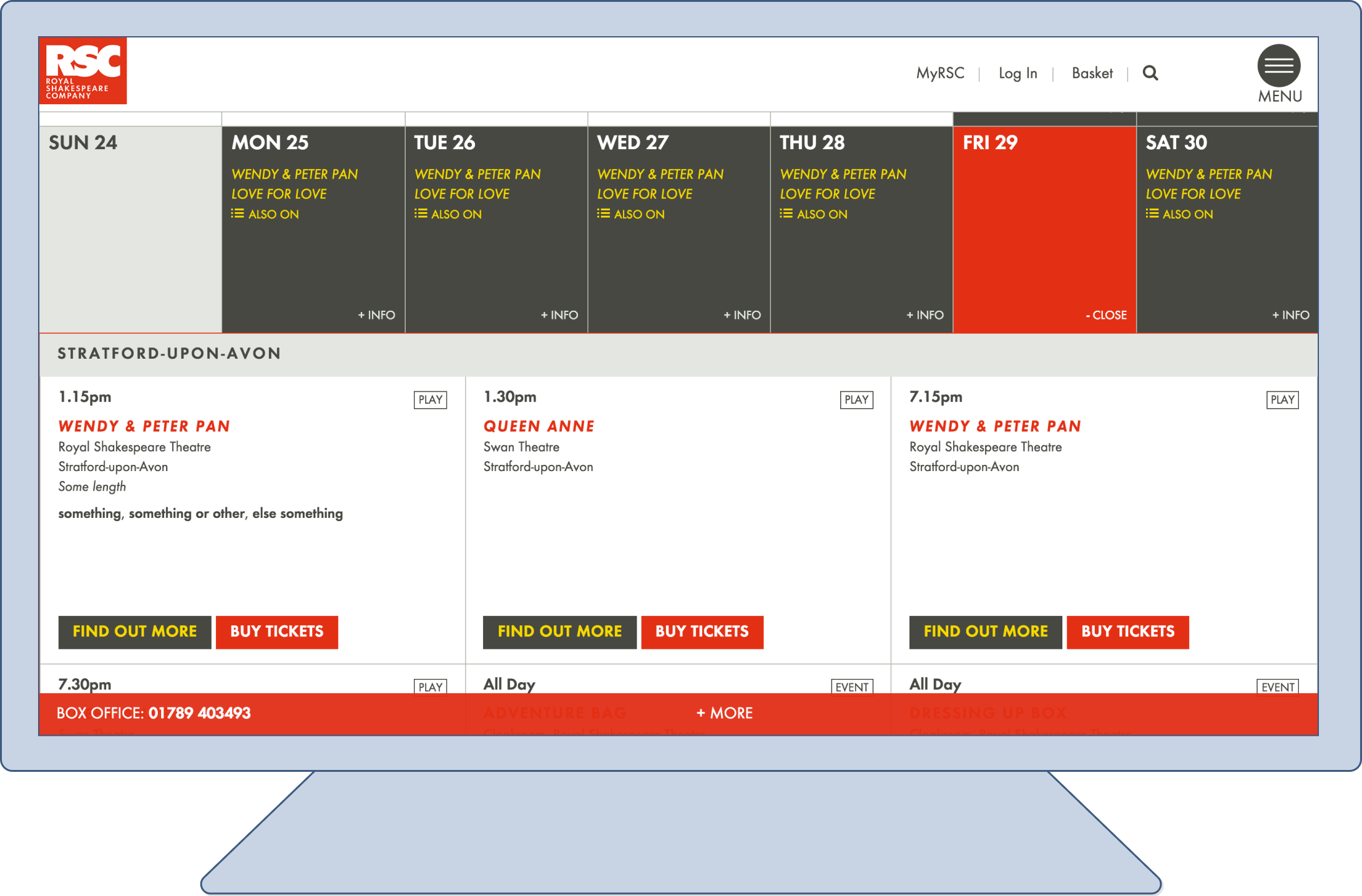Click the STRATFORD-UPON-AVON section header

tap(169, 354)
